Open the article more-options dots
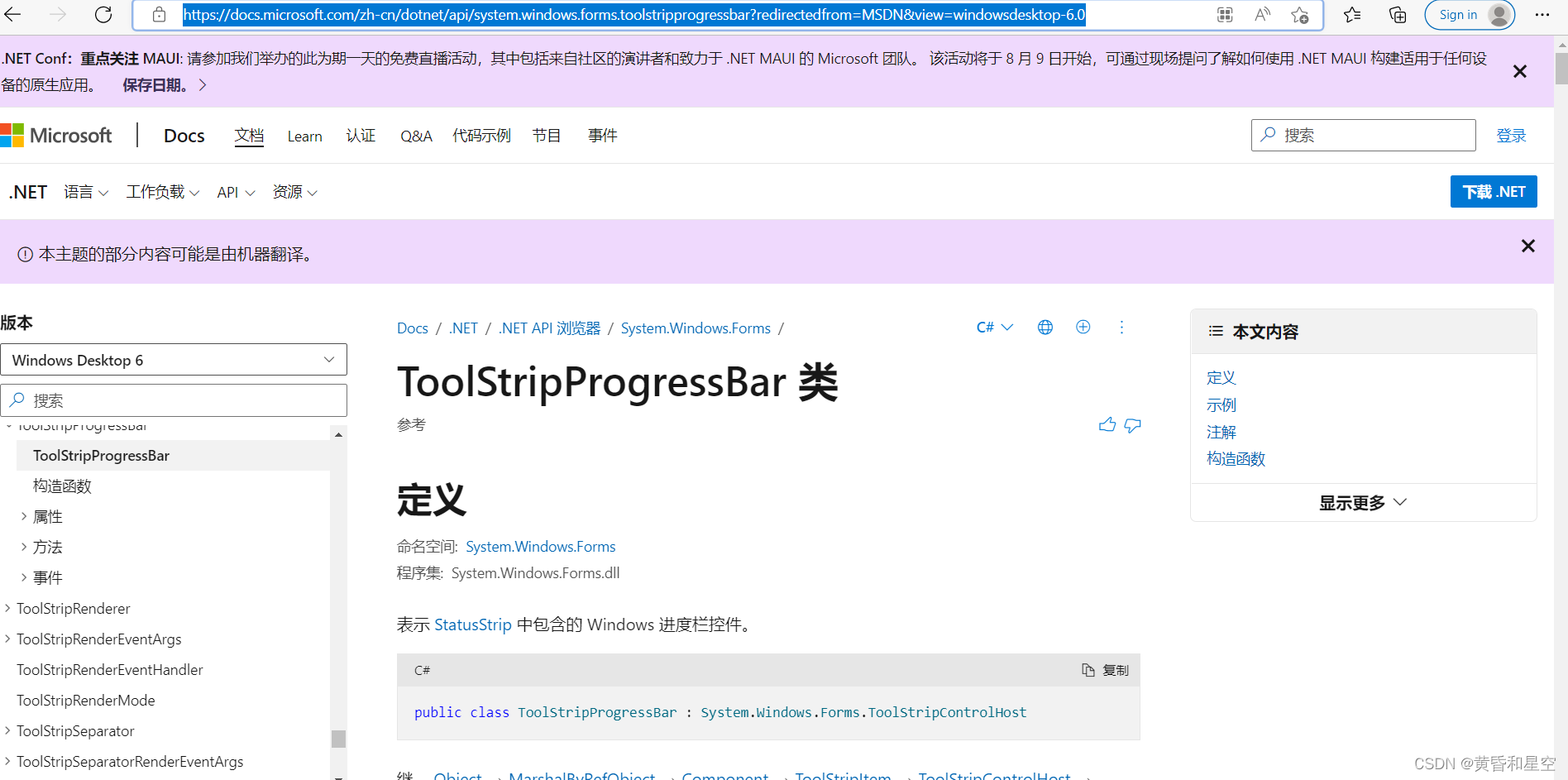This screenshot has width=1568, height=780. pyautogui.click(x=1121, y=328)
